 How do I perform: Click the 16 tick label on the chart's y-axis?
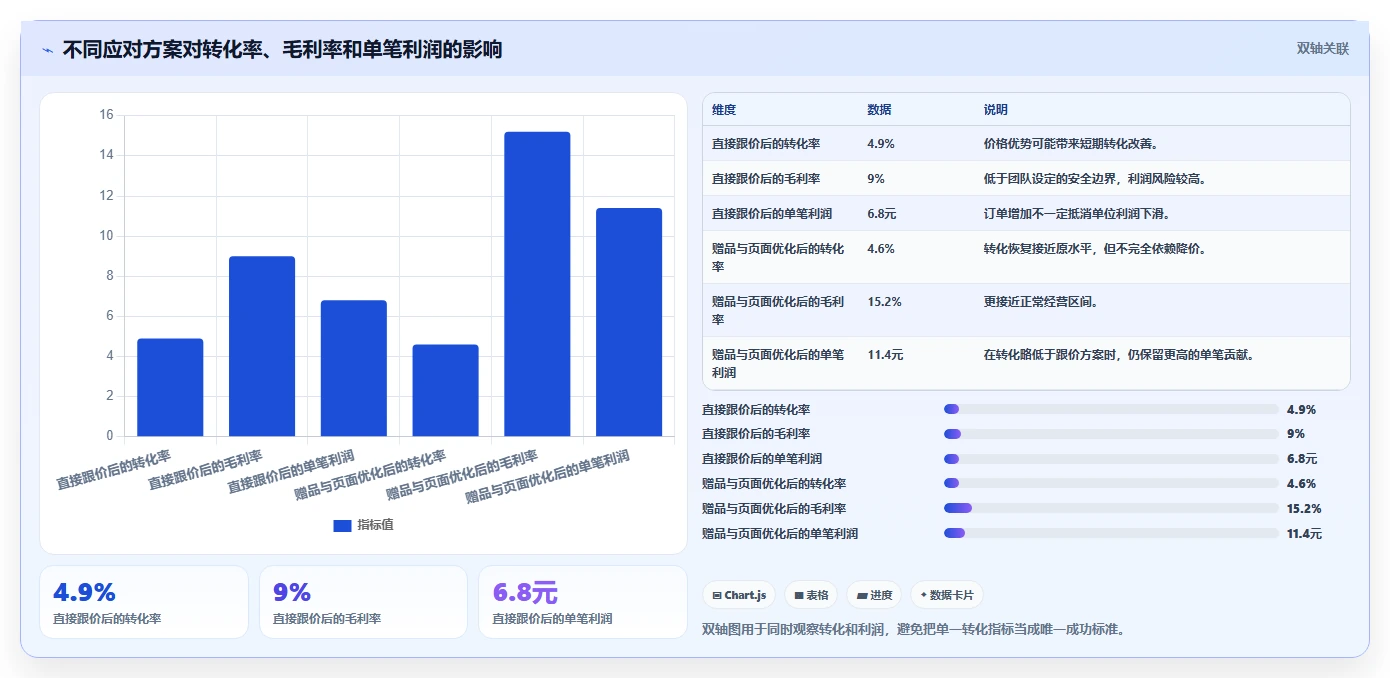click(106, 115)
